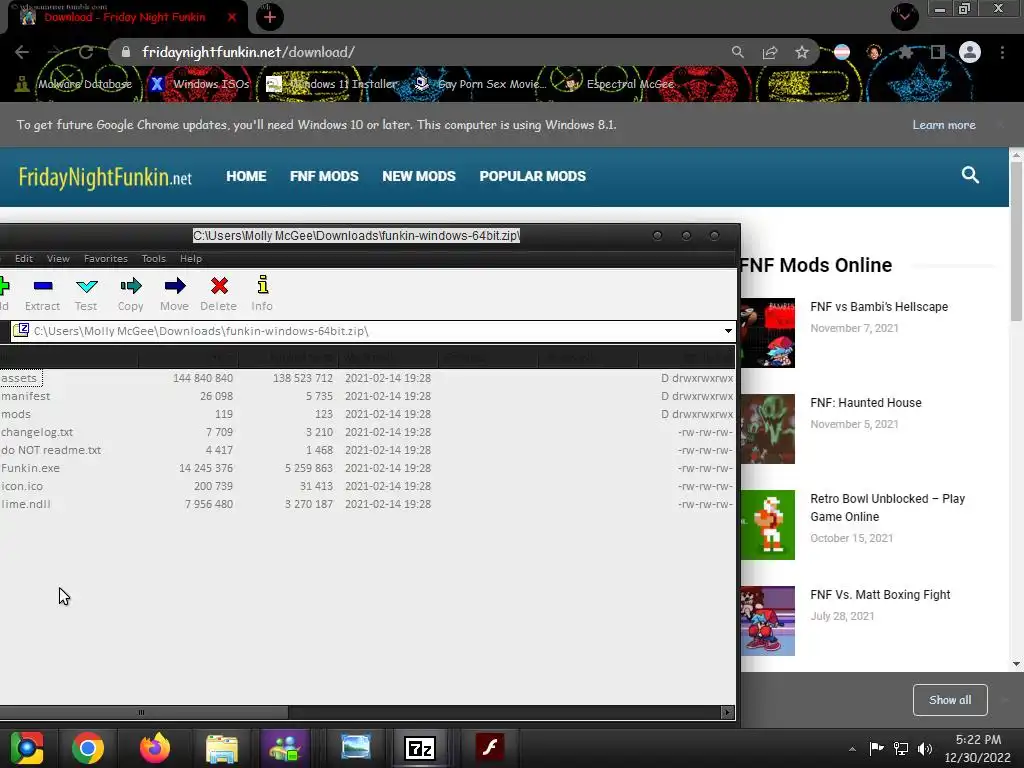This screenshot has height=768, width=1024.
Task: Click the page vertical scrollbar thumb
Action: click(x=1016, y=242)
